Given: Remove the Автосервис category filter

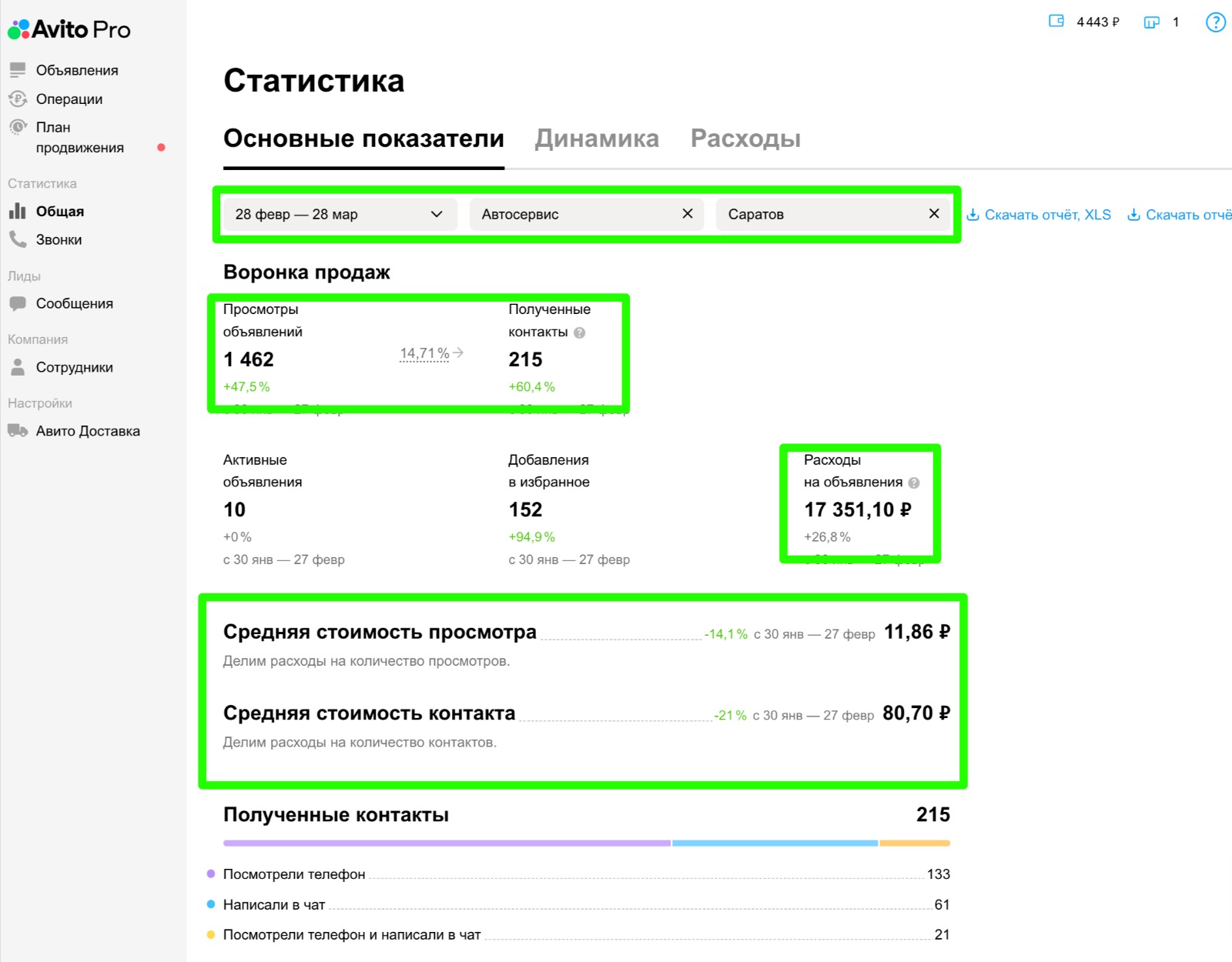Looking at the screenshot, I should pyautogui.click(x=688, y=213).
